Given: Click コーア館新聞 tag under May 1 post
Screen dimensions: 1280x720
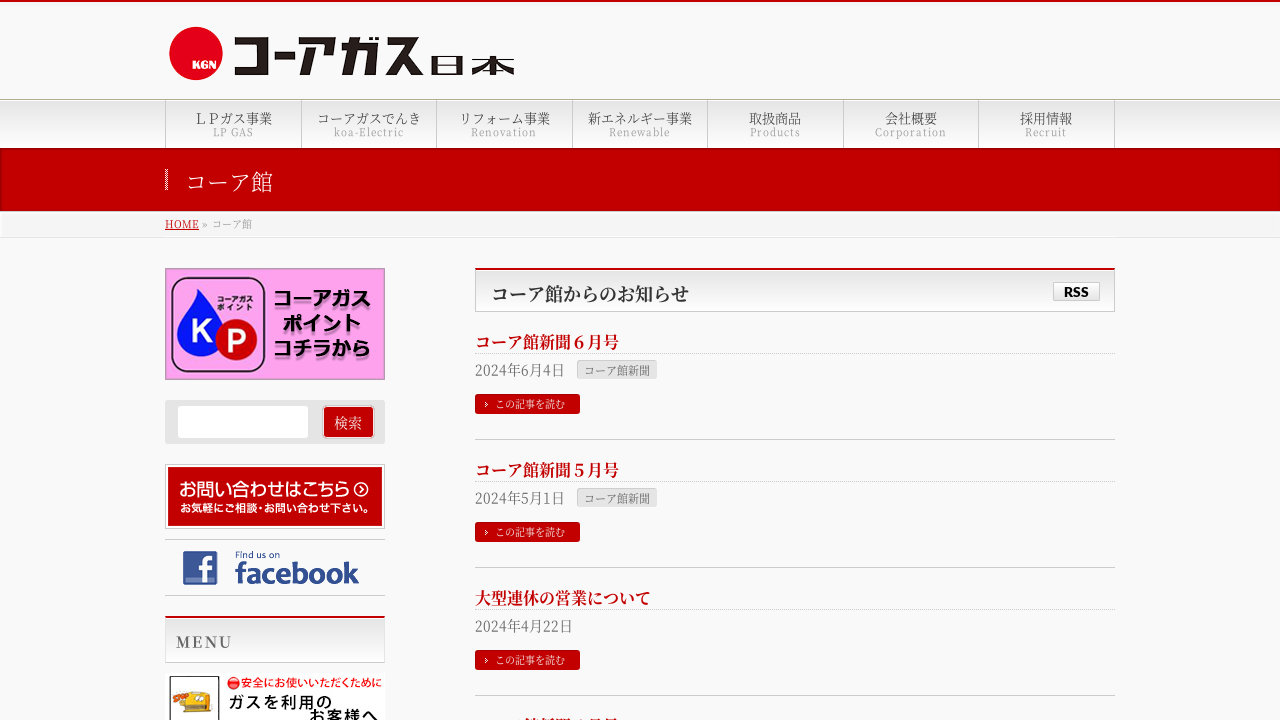Looking at the screenshot, I should [617, 498].
